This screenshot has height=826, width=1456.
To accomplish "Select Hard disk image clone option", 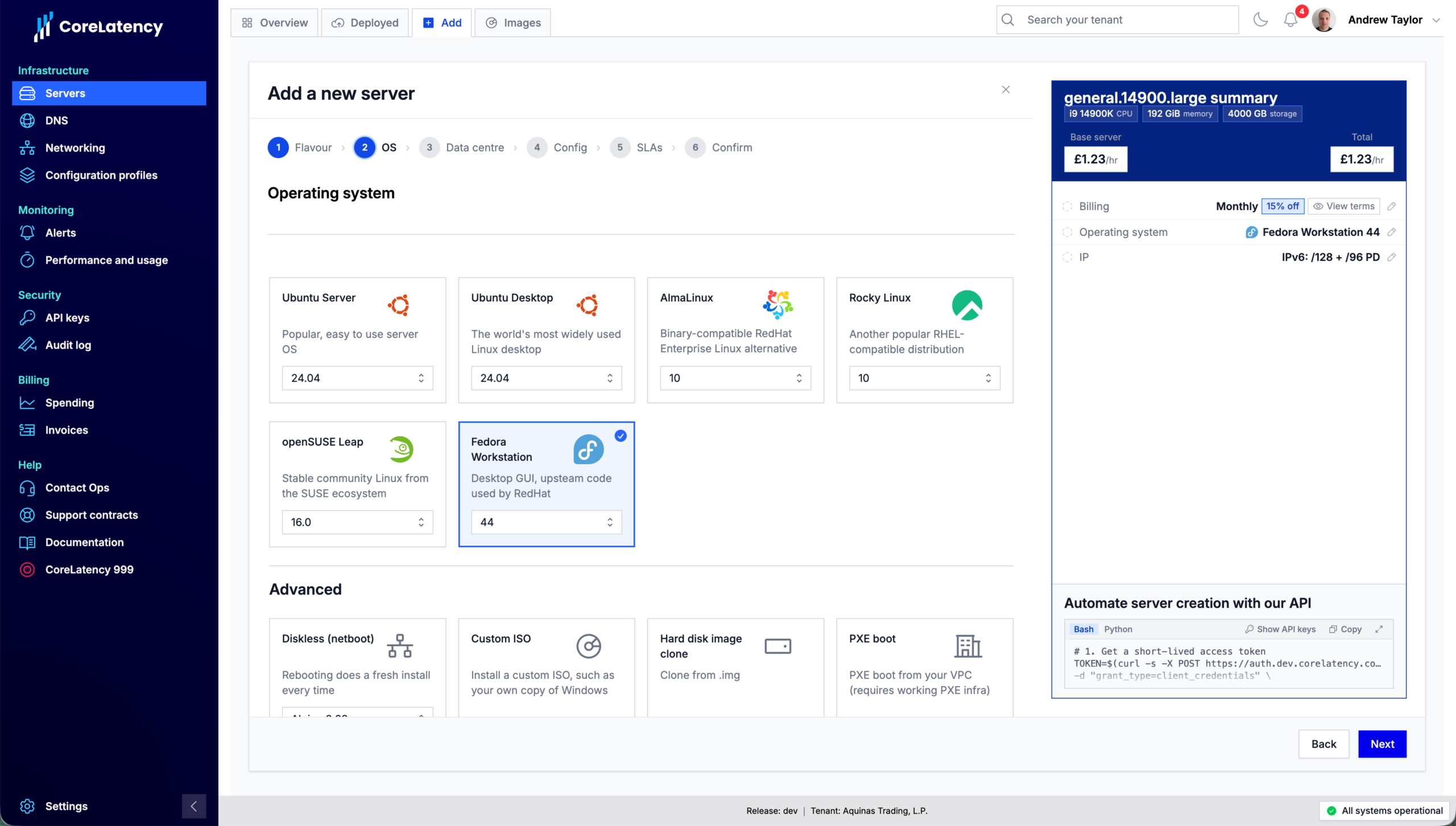I will click(x=735, y=667).
